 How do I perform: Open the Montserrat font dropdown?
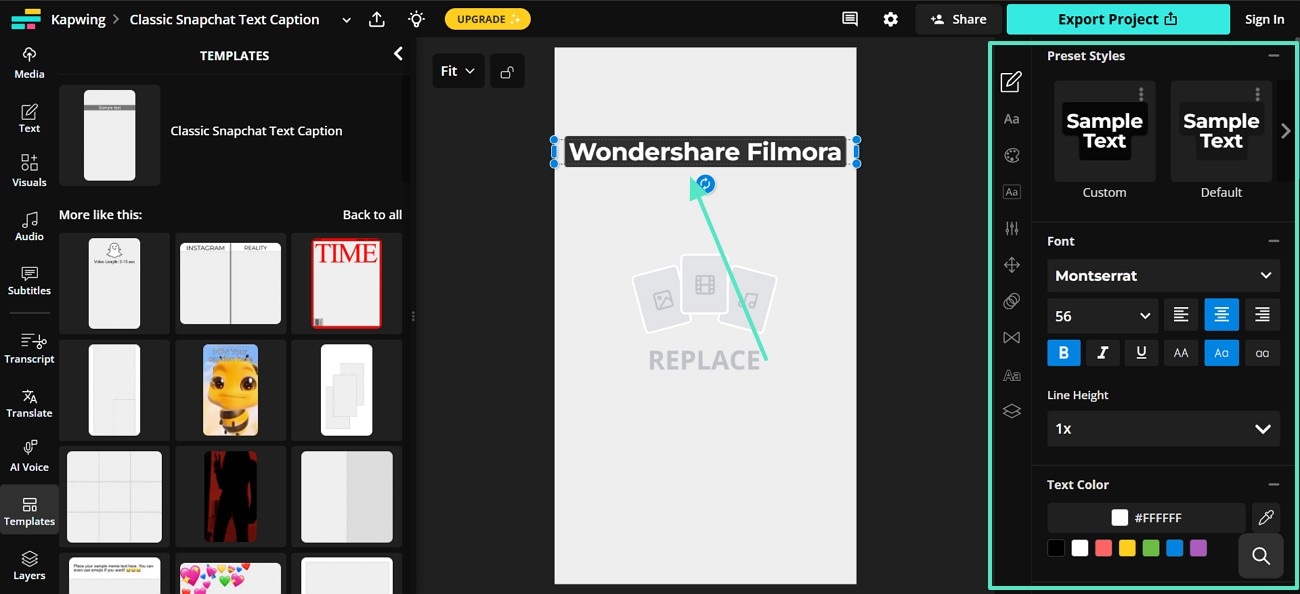(x=1163, y=275)
